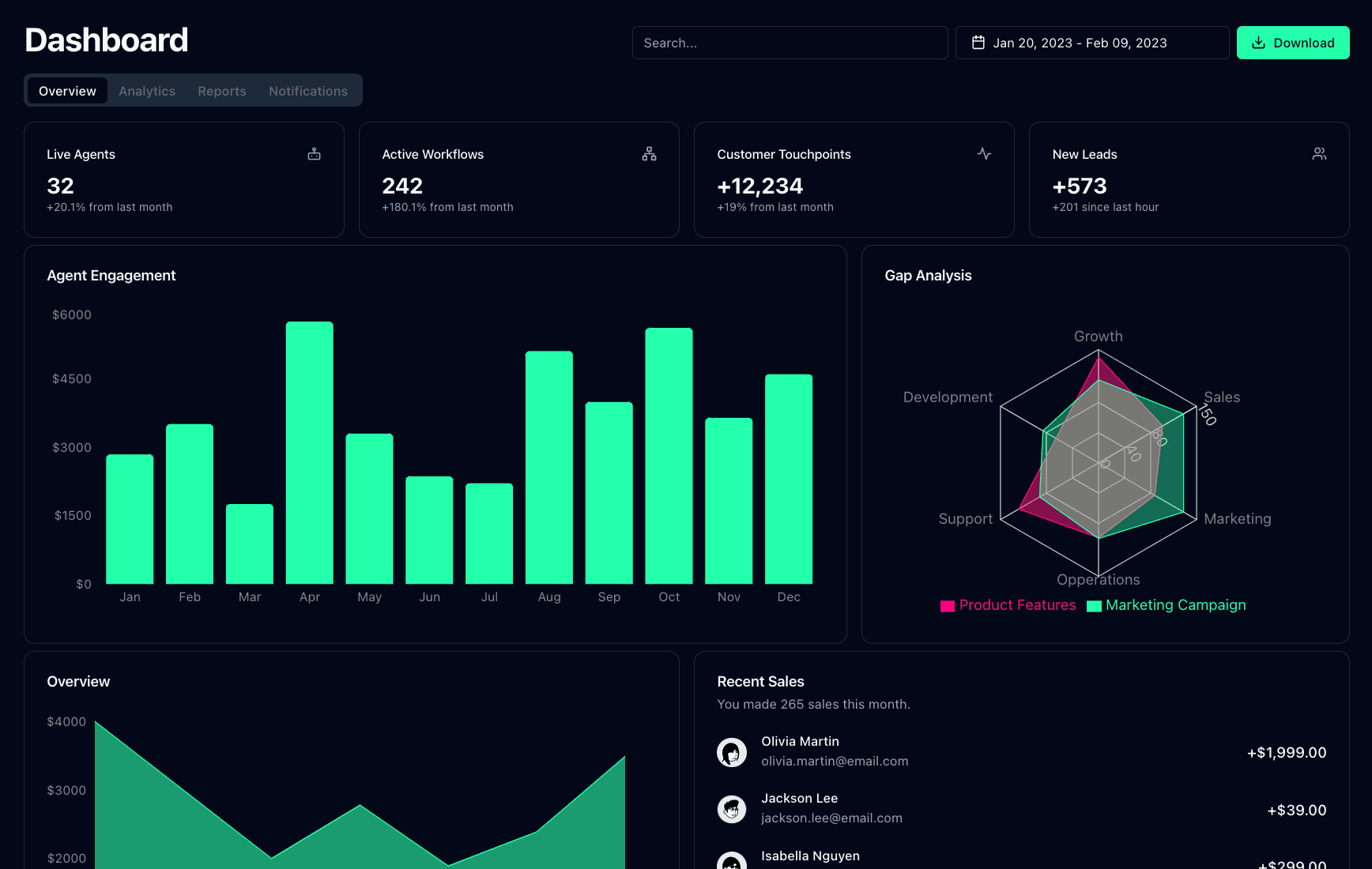This screenshot has height=869, width=1372.
Task: Click the Gap Analysis card title
Action: pyautogui.click(x=928, y=276)
